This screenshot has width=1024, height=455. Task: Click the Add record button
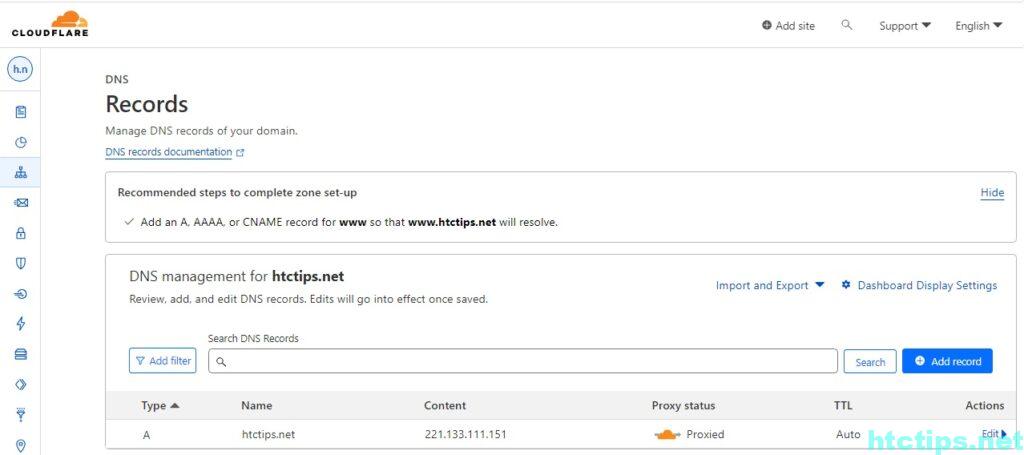tap(946, 361)
